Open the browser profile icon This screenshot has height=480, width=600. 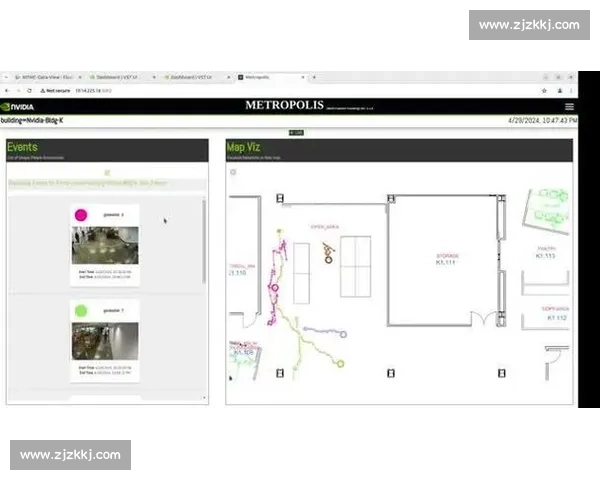(x=559, y=91)
